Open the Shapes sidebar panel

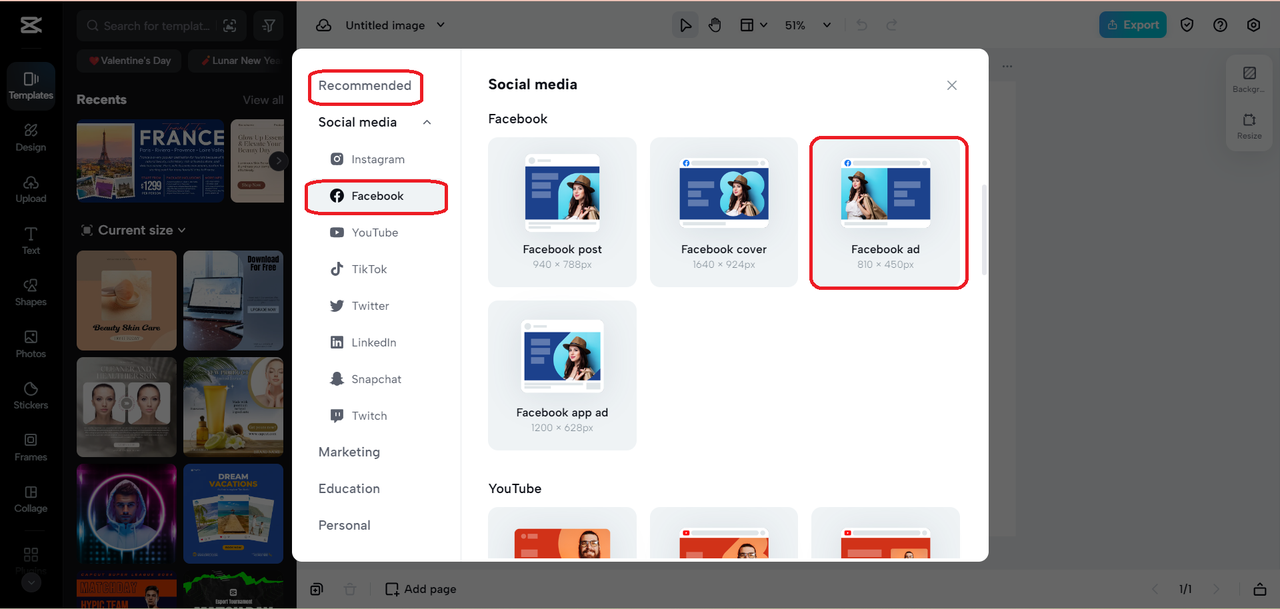pyautogui.click(x=31, y=292)
